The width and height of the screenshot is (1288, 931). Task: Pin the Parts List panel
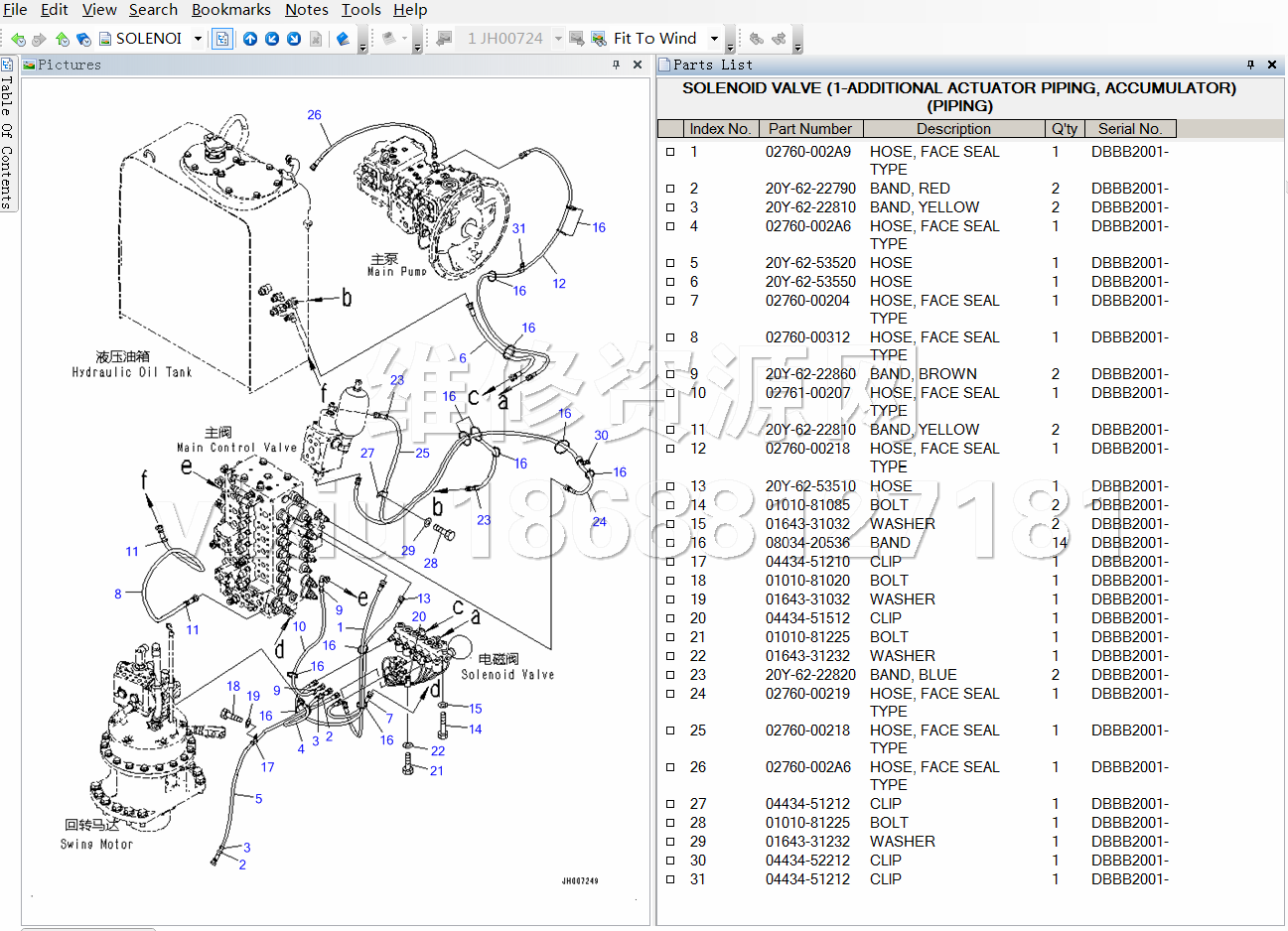[1250, 65]
